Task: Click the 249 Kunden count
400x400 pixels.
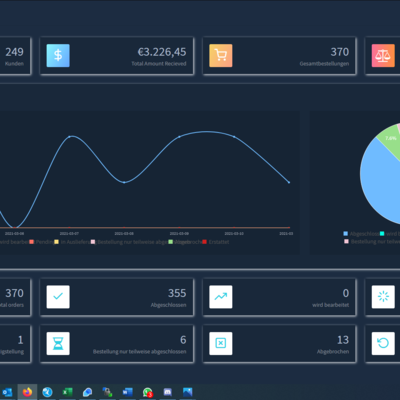Action: [14, 52]
